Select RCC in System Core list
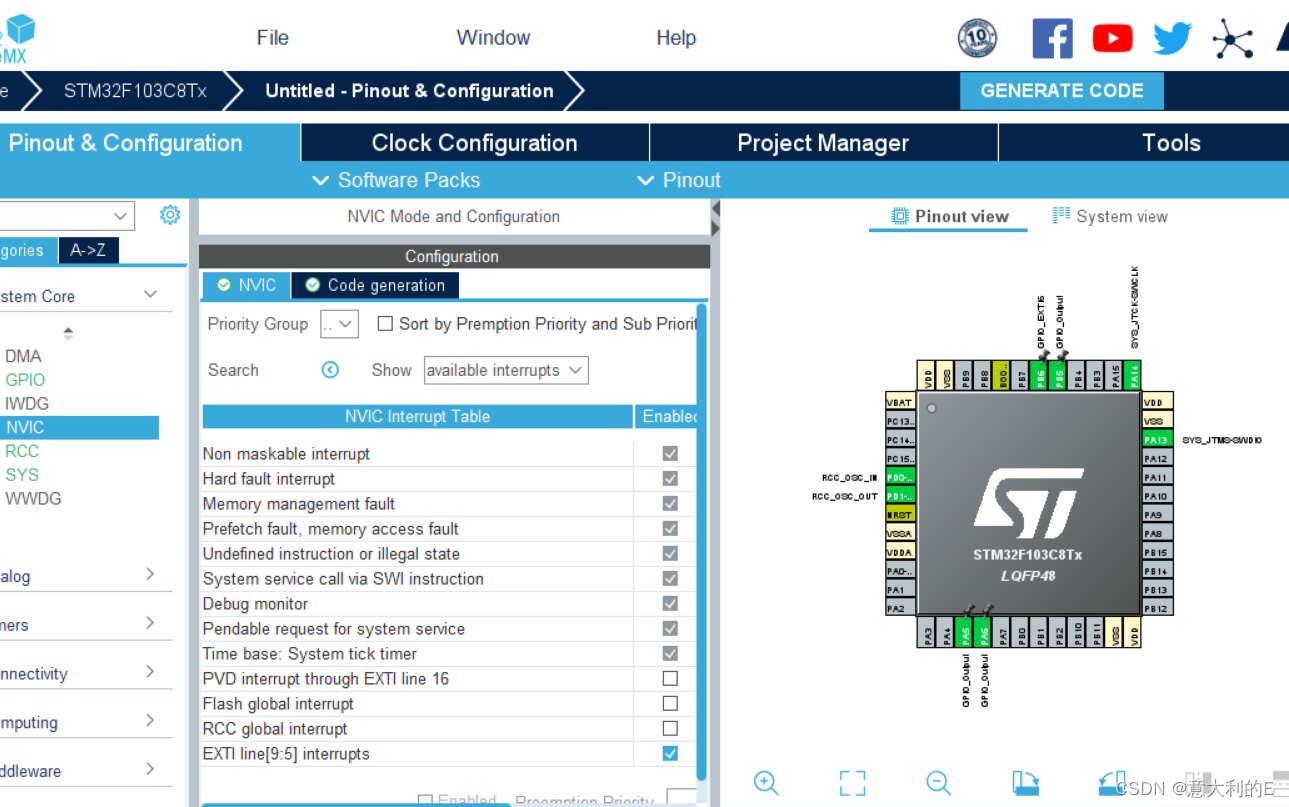1289x807 pixels. 22,451
